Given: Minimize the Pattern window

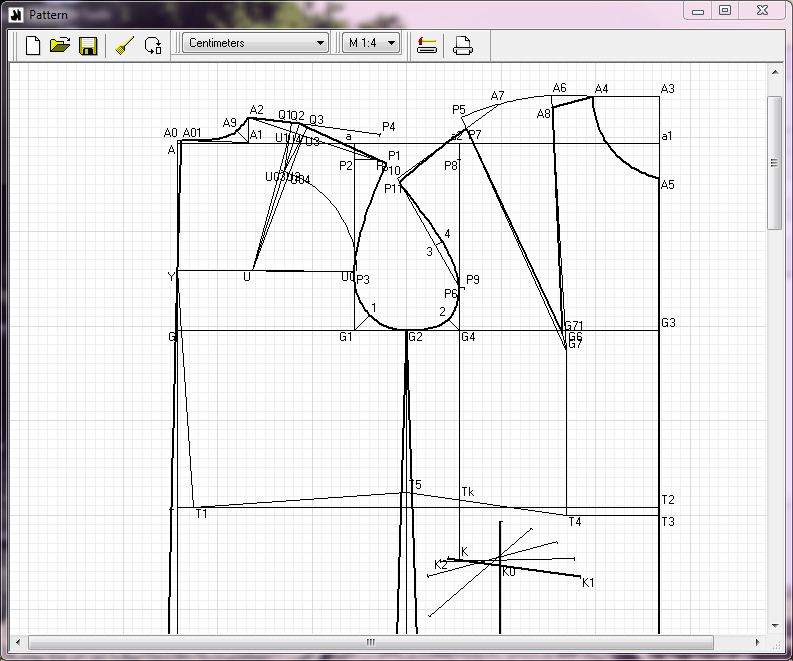Looking at the screenshot, I should tap(698, 11).
